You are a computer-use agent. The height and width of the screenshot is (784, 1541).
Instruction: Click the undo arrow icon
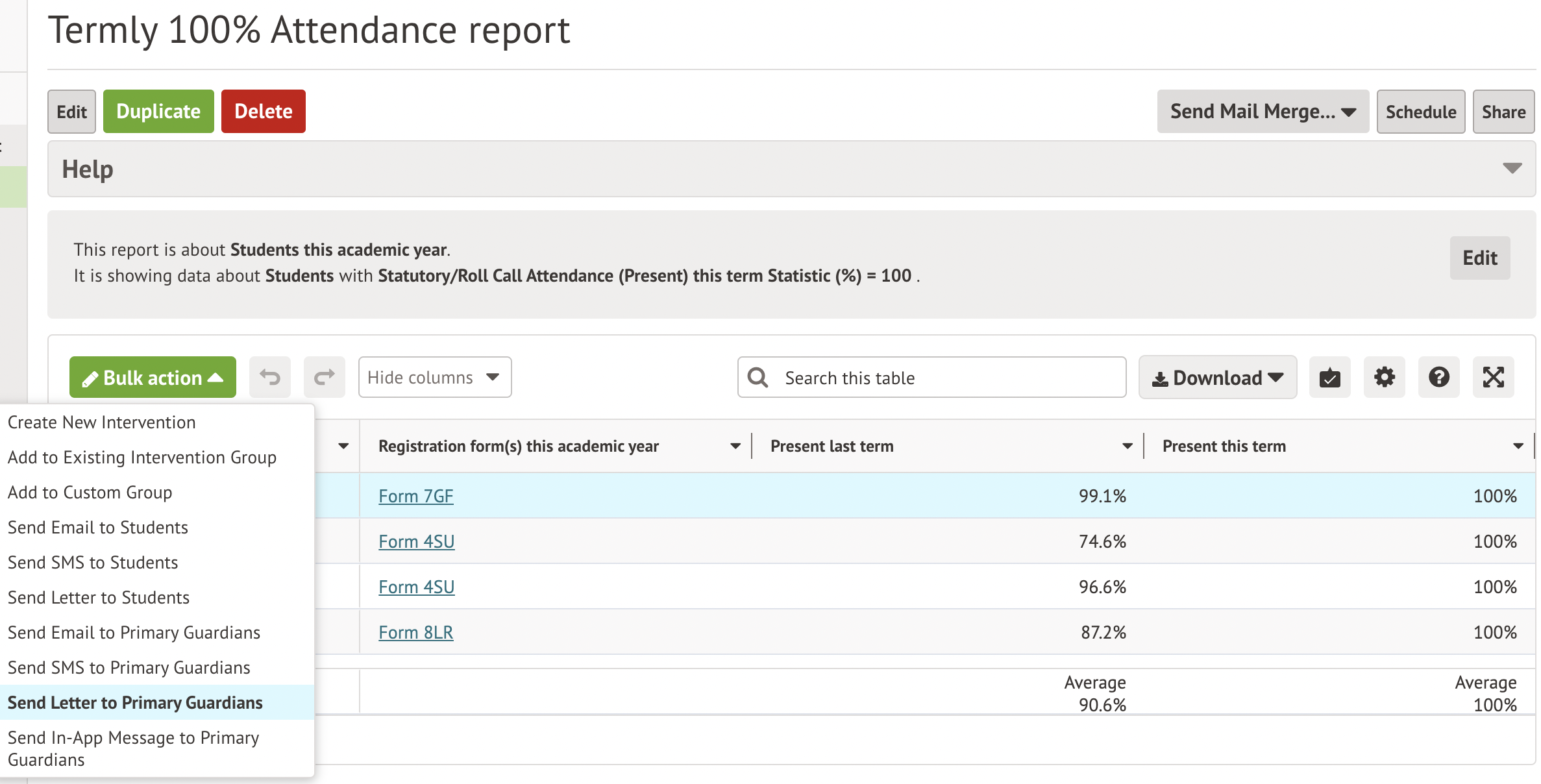[270, 377]
